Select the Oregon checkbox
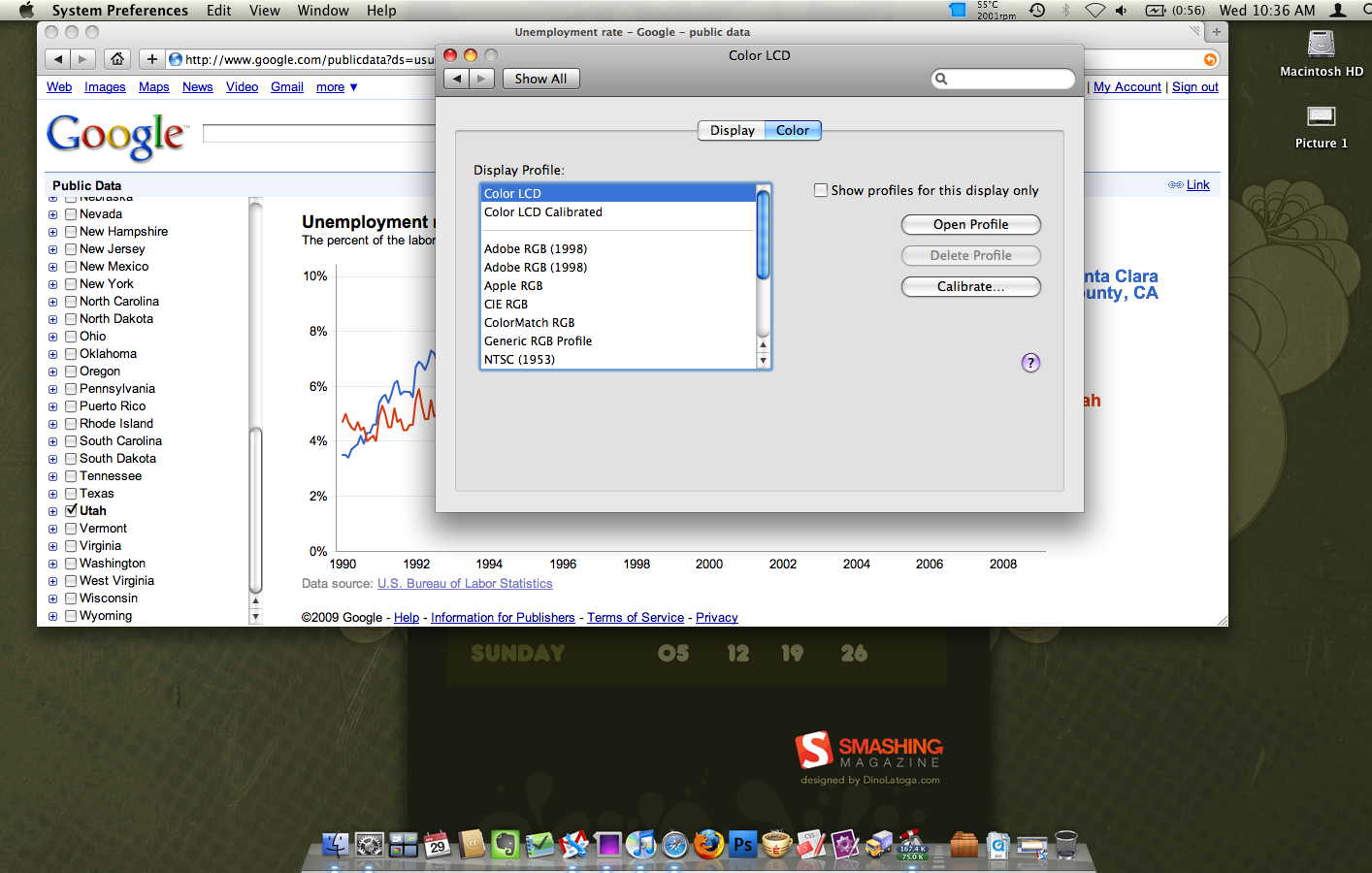 [x=71, y=371]
